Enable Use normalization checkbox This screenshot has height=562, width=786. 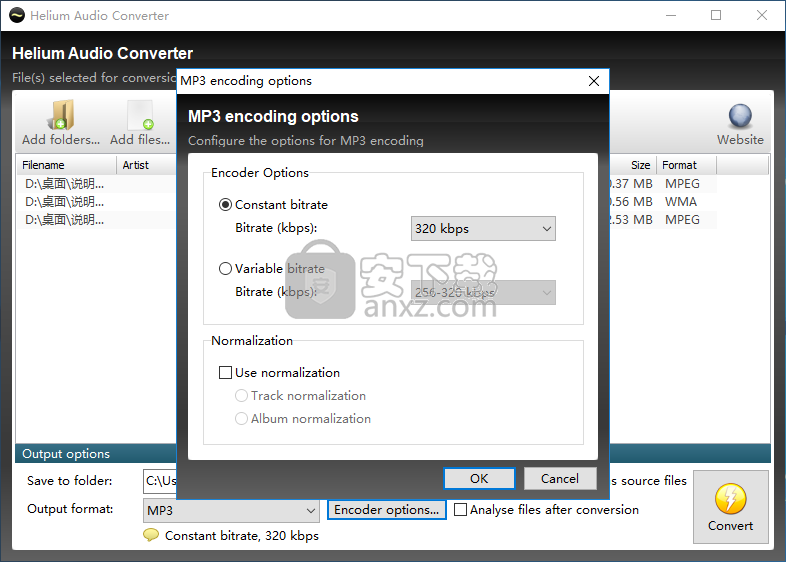click(226, 372)
